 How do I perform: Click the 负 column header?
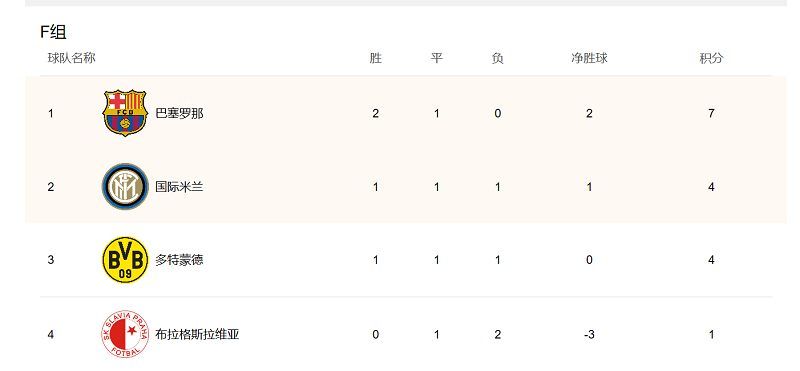tap(497, 58)
